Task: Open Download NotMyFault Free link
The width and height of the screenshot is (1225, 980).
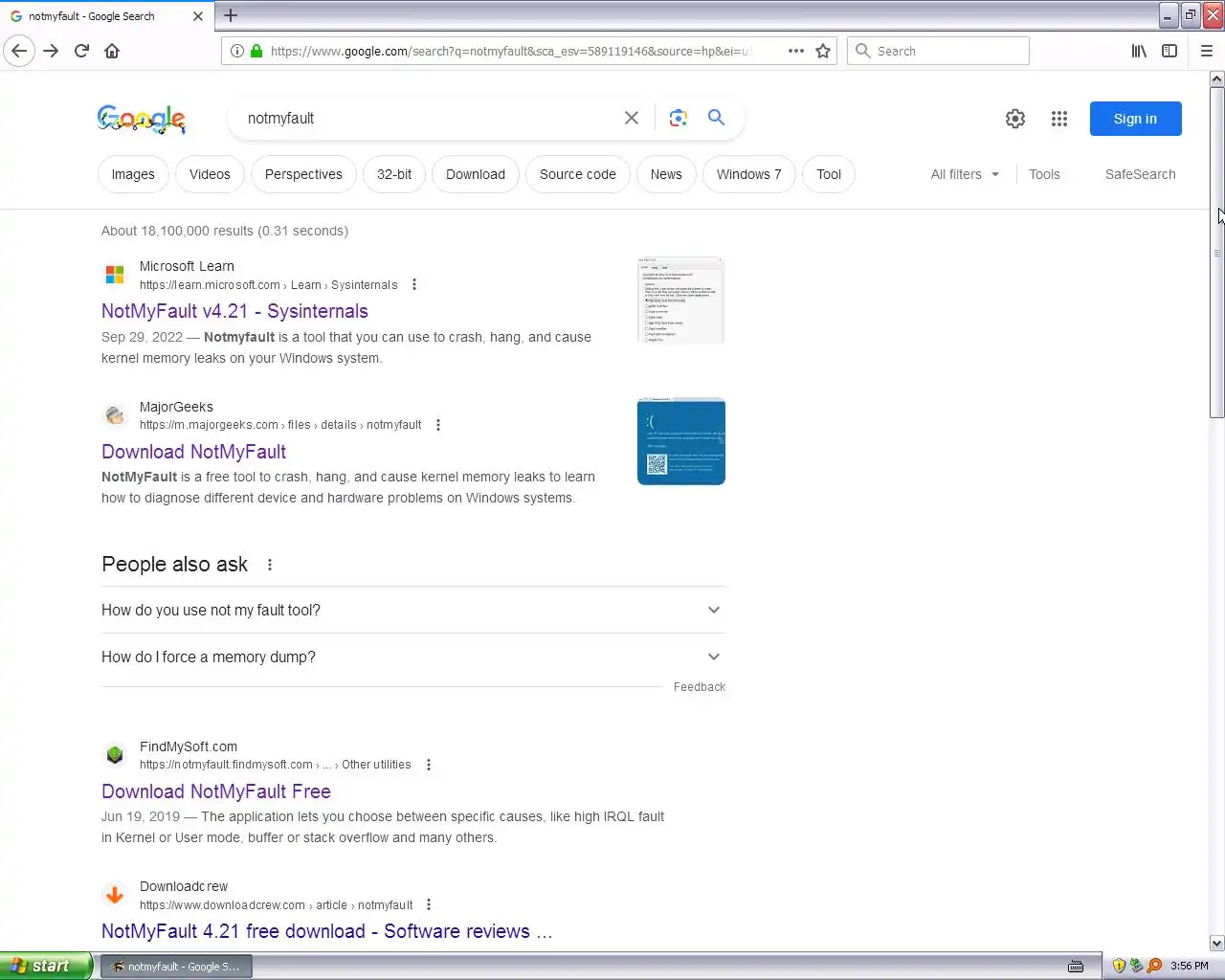Action: tap(216, 791)
